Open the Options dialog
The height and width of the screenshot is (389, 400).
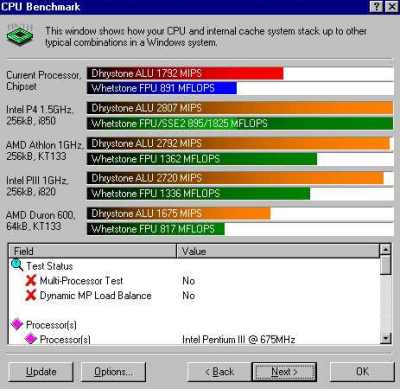113,372
